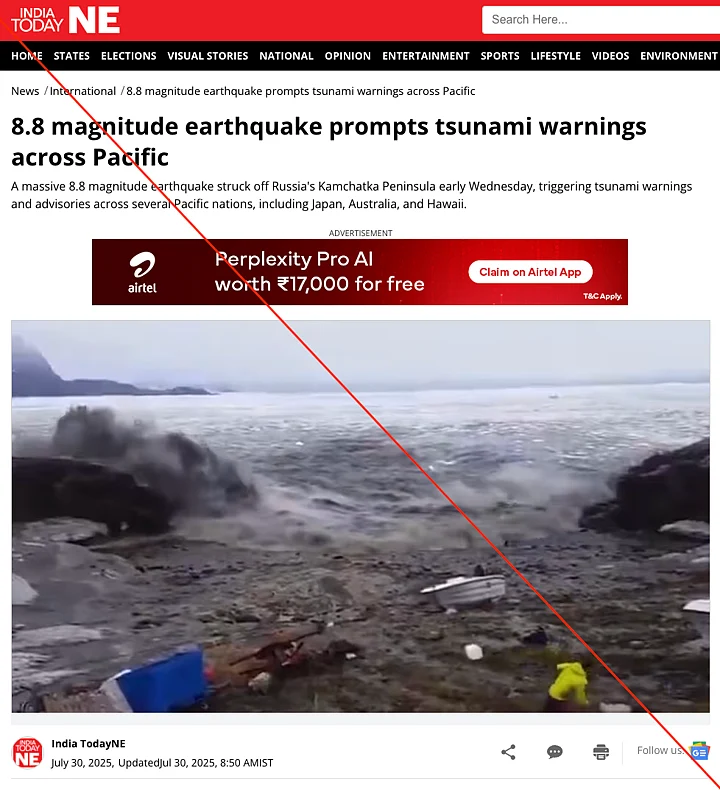Image resolution: width=720 pixels, height=790 pixels.
Task: Click the India TodayNE author avatar
Action: 27,753
